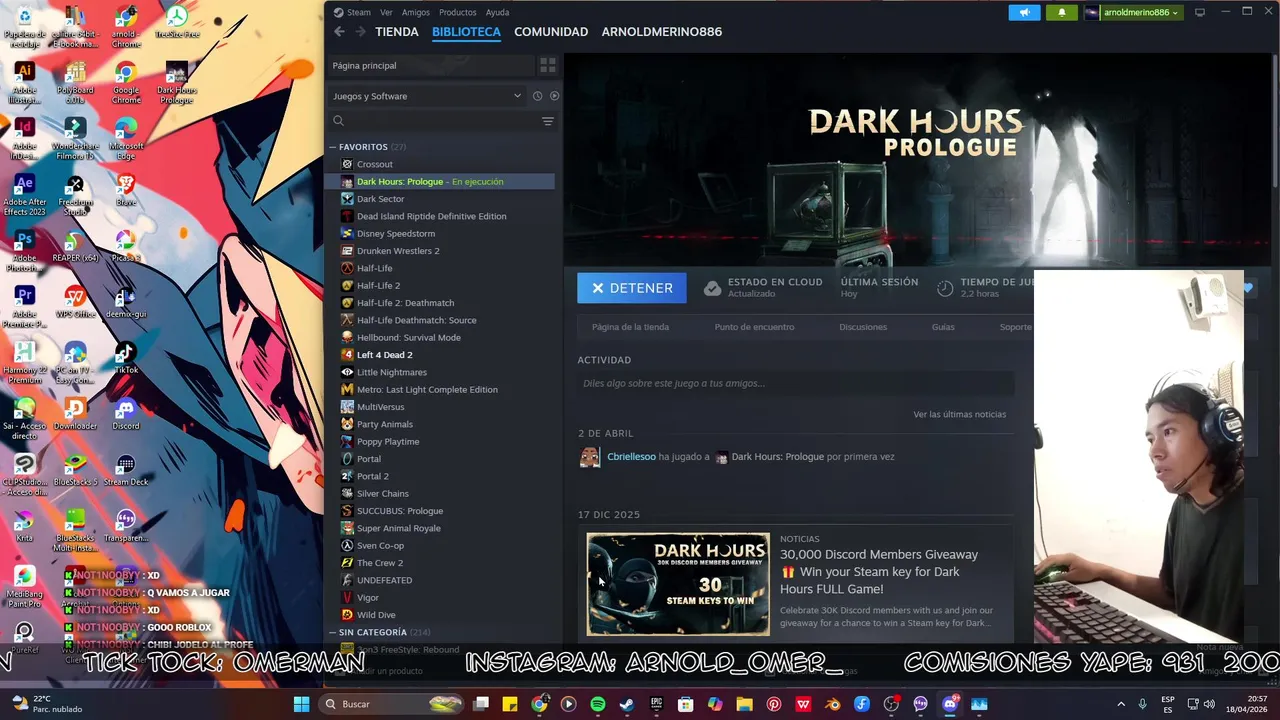The image size is (1280, 720).
Task: Open the 30K Discord giveaway news thumbnail
Action: click(x=678, y=584)
